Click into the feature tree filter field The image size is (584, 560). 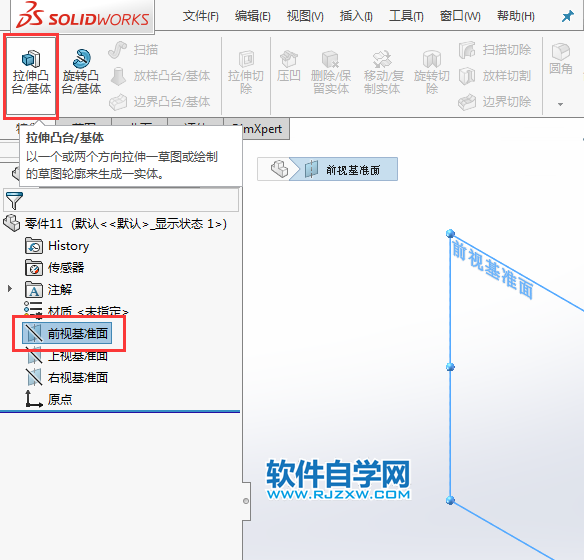click(121, 201)
